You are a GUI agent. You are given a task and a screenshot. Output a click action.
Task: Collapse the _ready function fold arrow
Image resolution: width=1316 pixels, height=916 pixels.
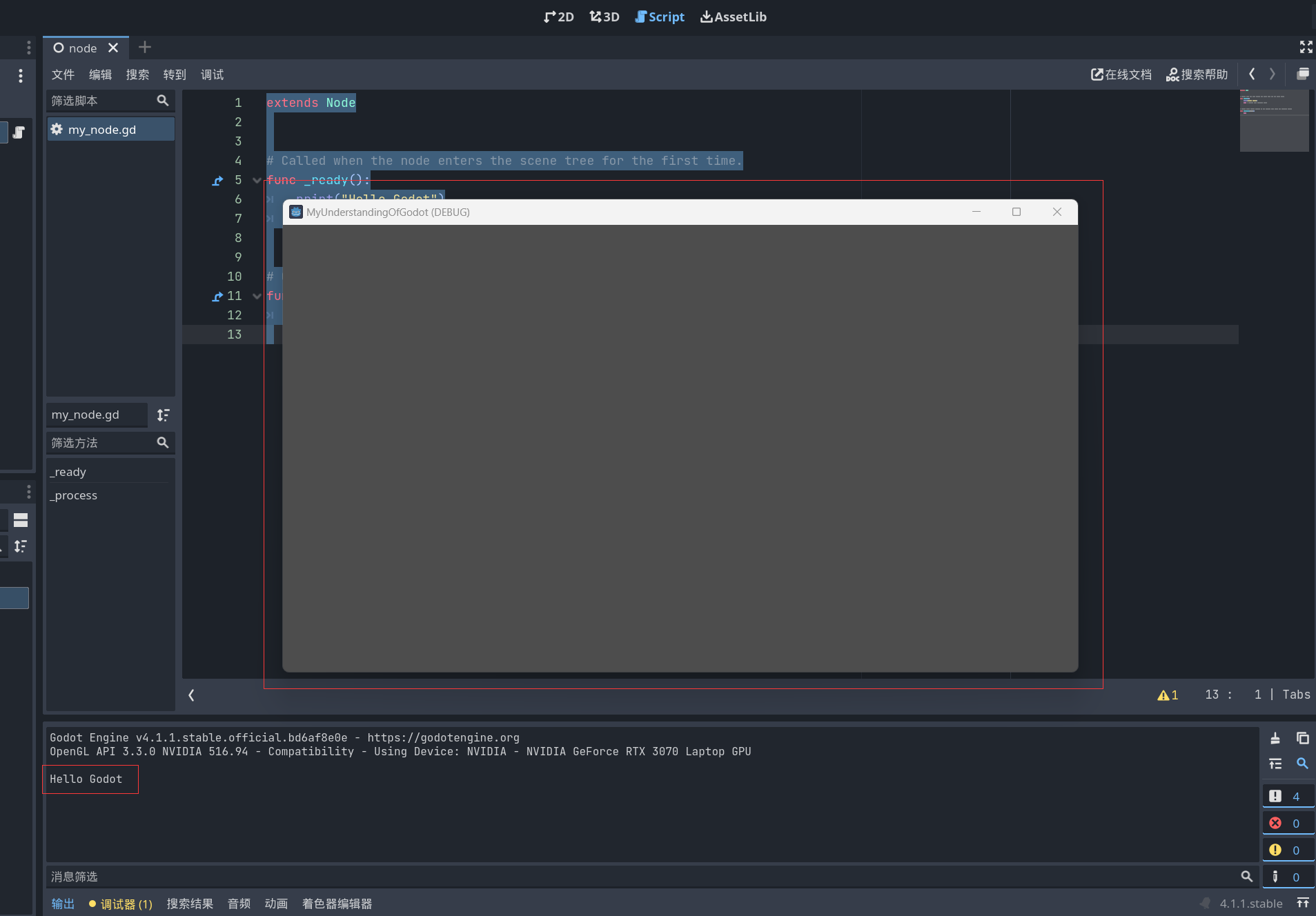pos(257,180)
